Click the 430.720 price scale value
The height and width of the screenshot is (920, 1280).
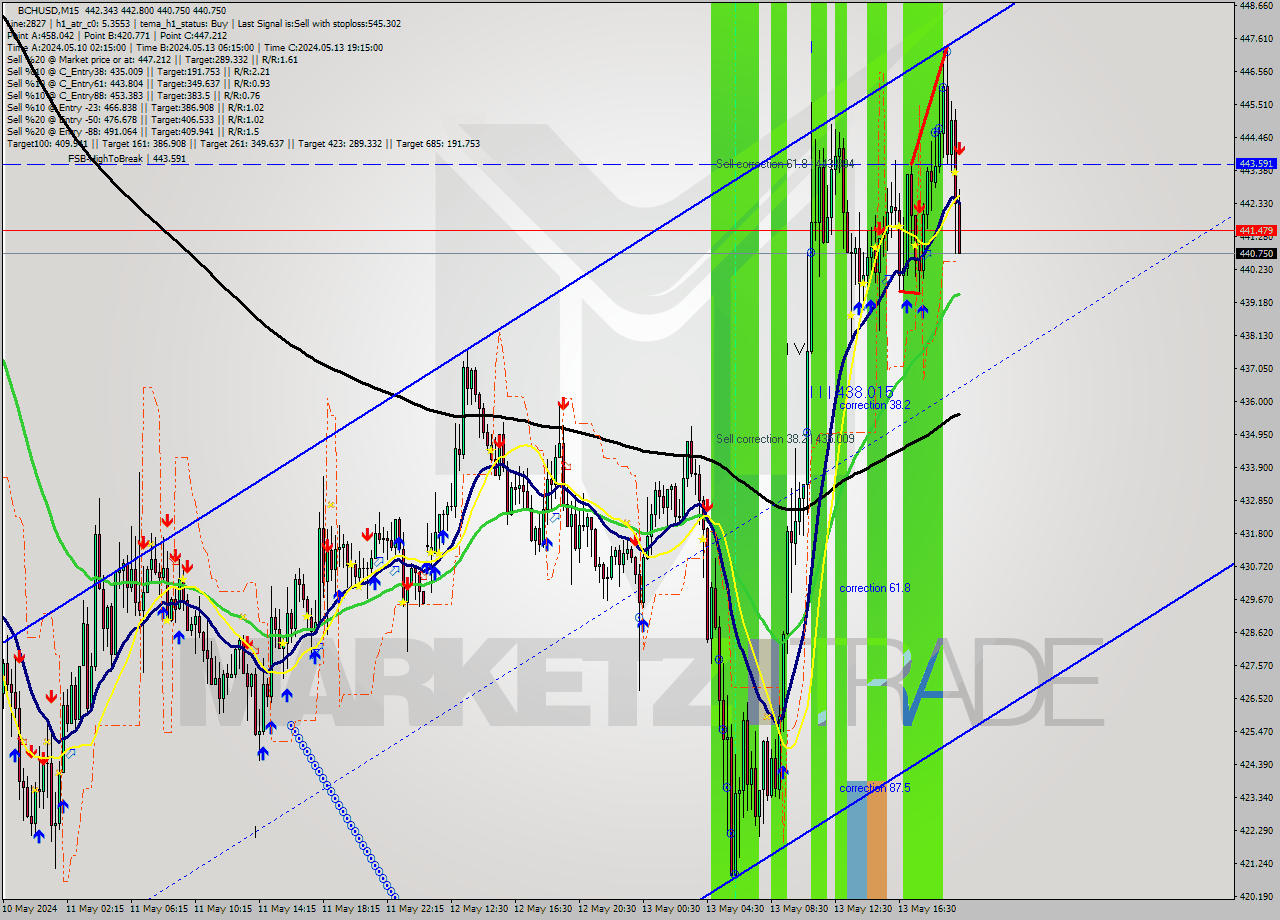pyautogui.click(x=1256, y=566)
